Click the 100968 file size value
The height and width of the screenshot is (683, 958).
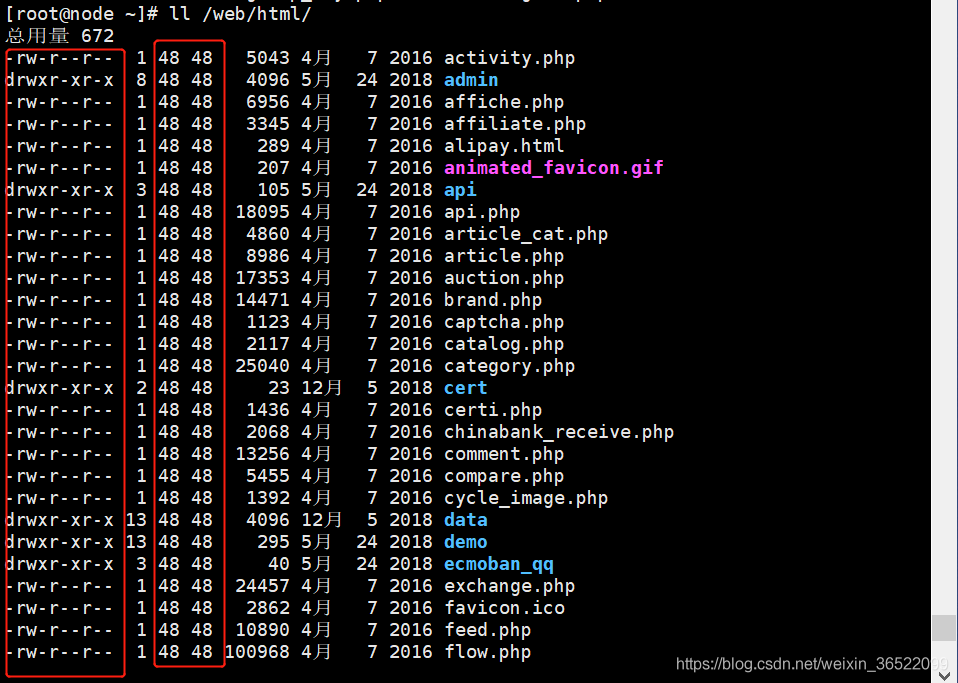coord(257,652)
